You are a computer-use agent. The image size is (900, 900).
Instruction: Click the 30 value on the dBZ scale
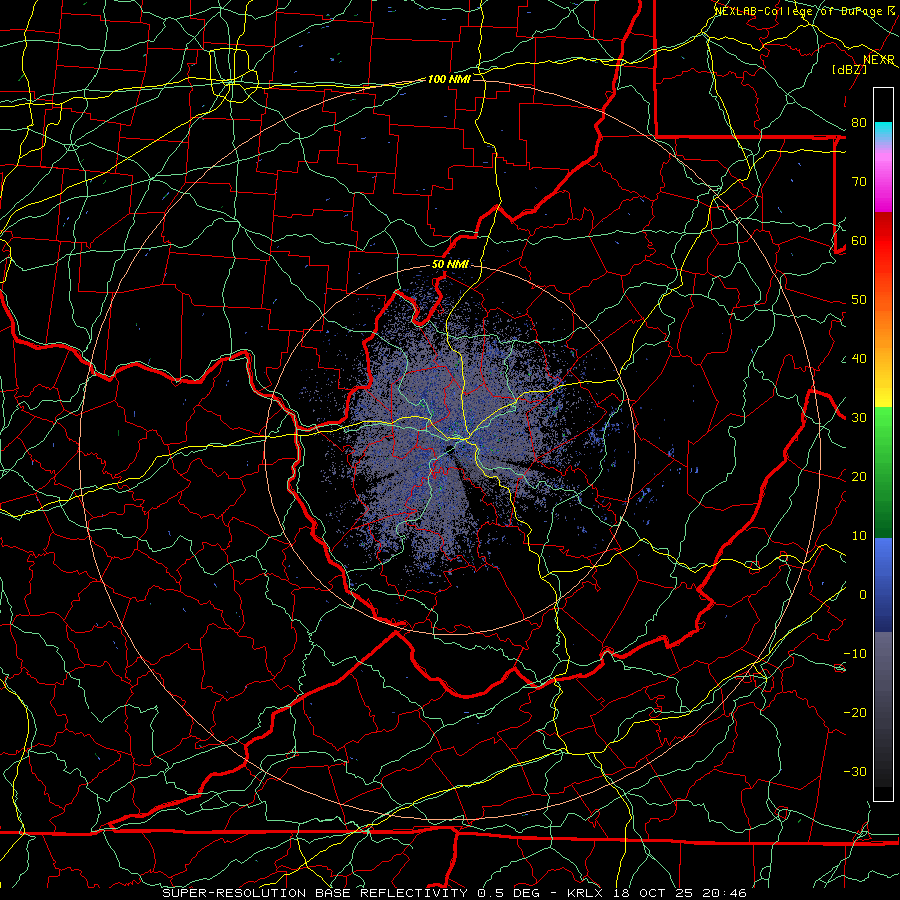859,418
